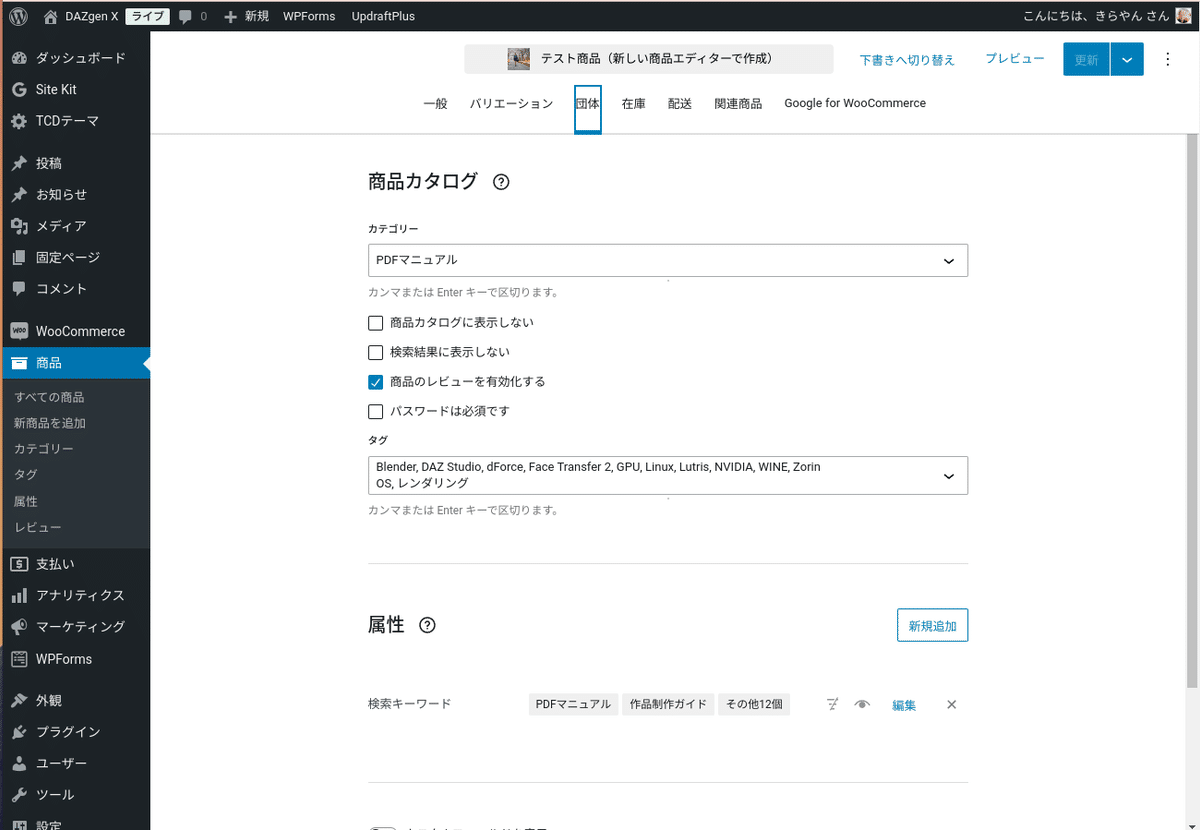Viewport: 1200px width, 830px height.
Task: Open アナリティクス in the sidebar
Action: (75, 595)
